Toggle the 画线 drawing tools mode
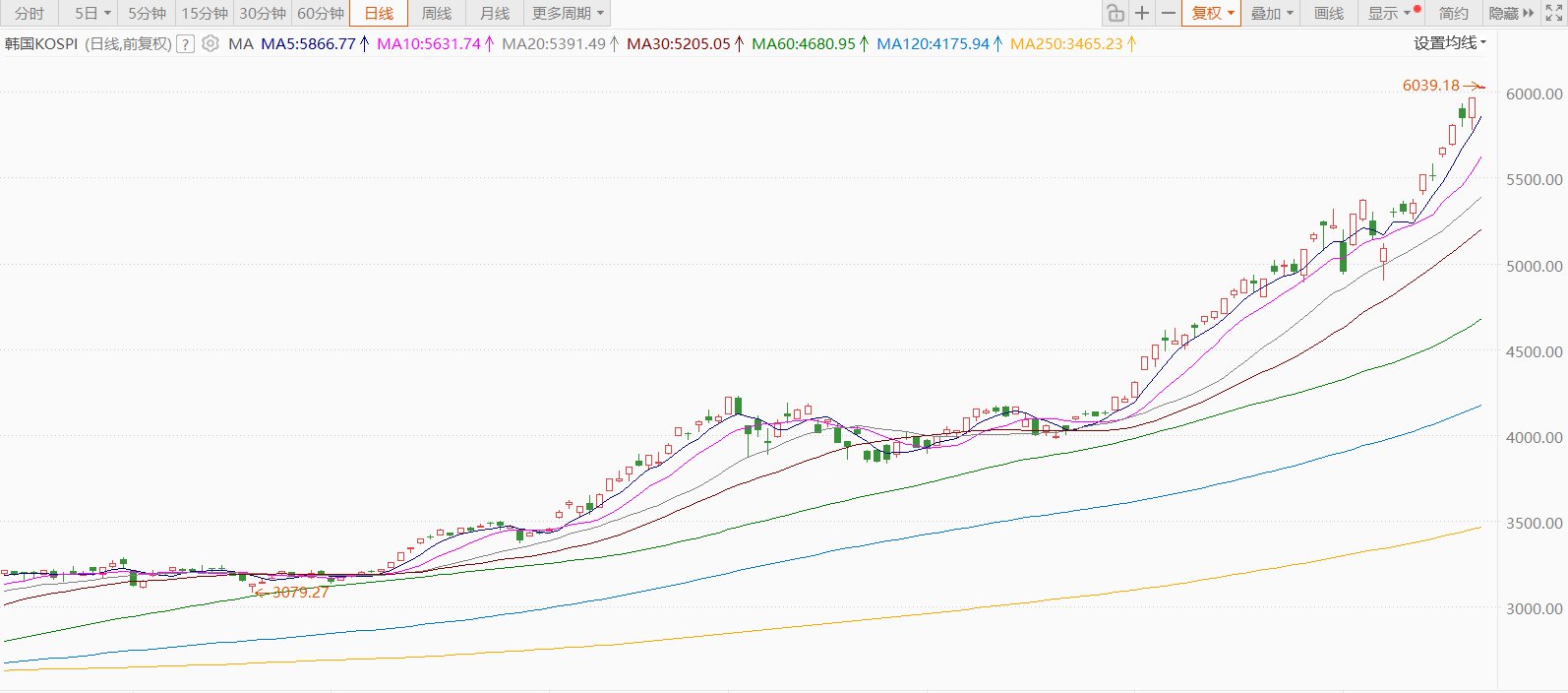The image size is (1568, 693). click(1328, 13)
